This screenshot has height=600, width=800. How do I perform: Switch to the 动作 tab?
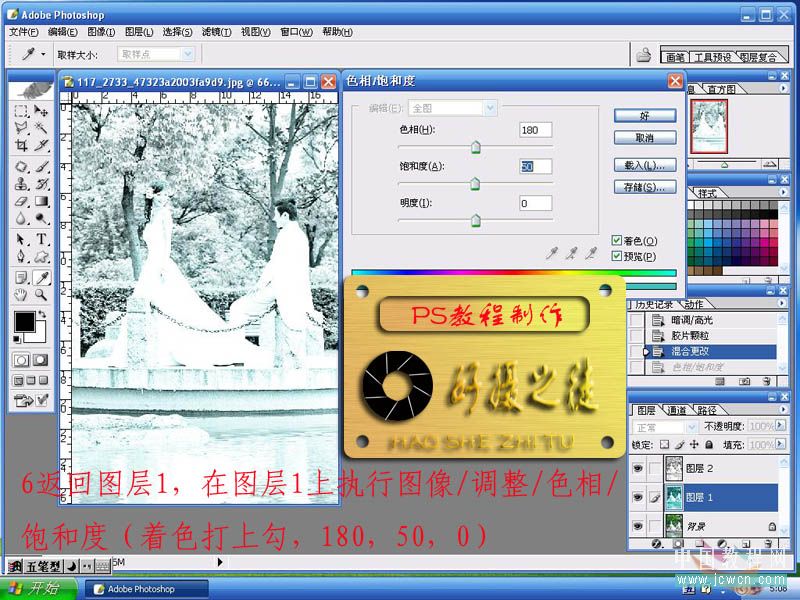coord(694,305)
